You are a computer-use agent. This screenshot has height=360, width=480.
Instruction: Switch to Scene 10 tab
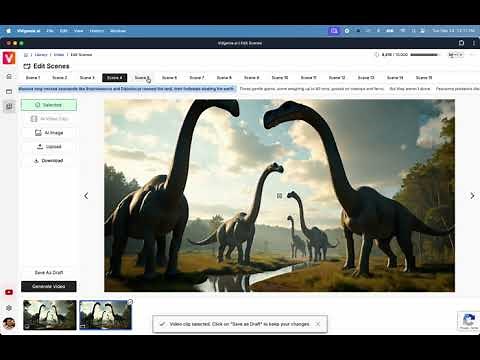tap(280, 78)
